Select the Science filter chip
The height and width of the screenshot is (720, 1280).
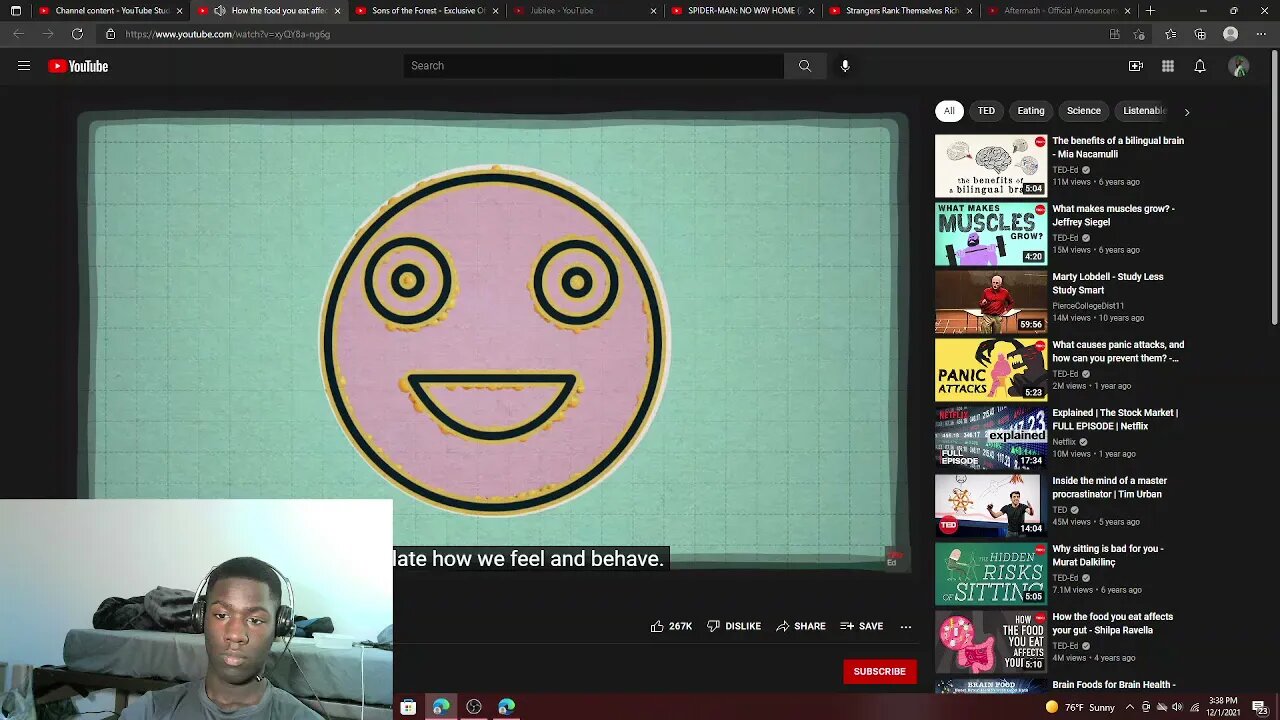click(1084, 111)
